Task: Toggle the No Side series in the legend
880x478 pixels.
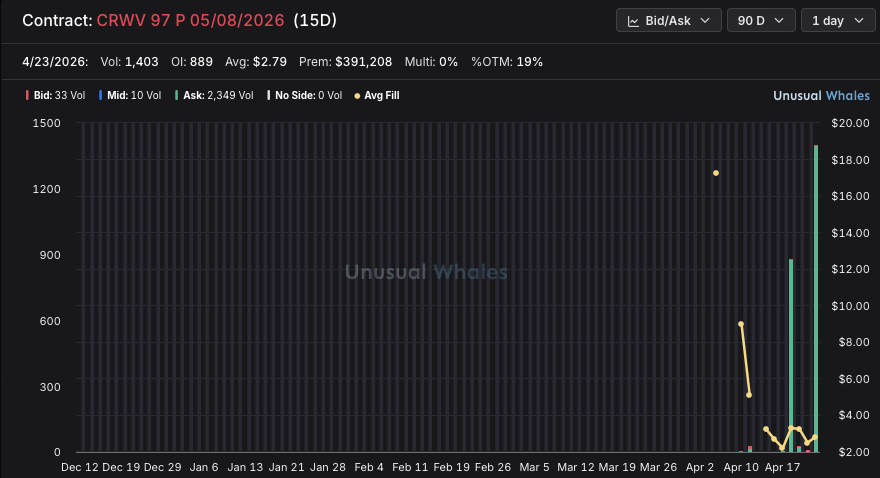Action: click(304, 95)
